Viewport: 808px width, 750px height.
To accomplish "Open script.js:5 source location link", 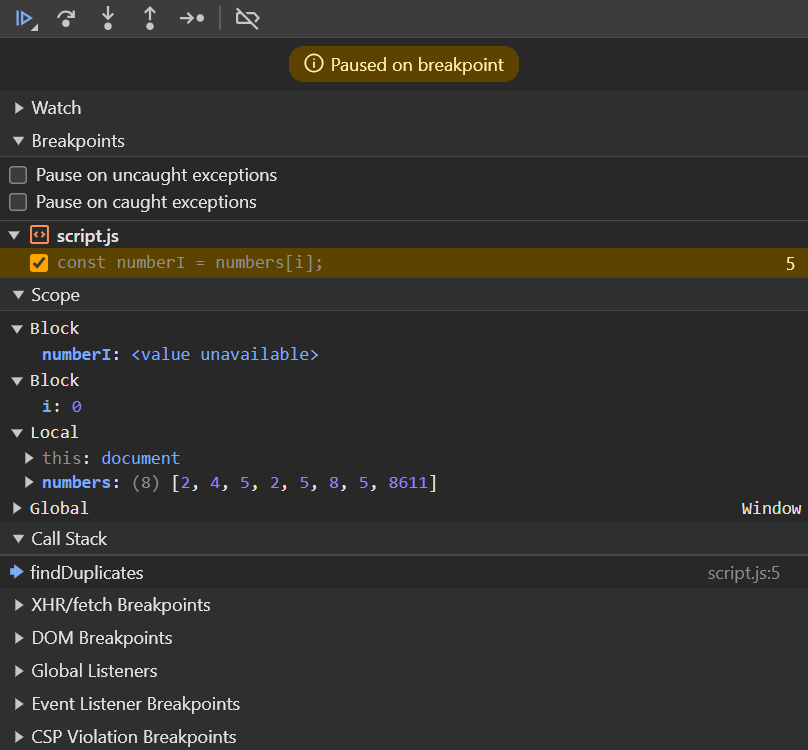I will [743, 573].
